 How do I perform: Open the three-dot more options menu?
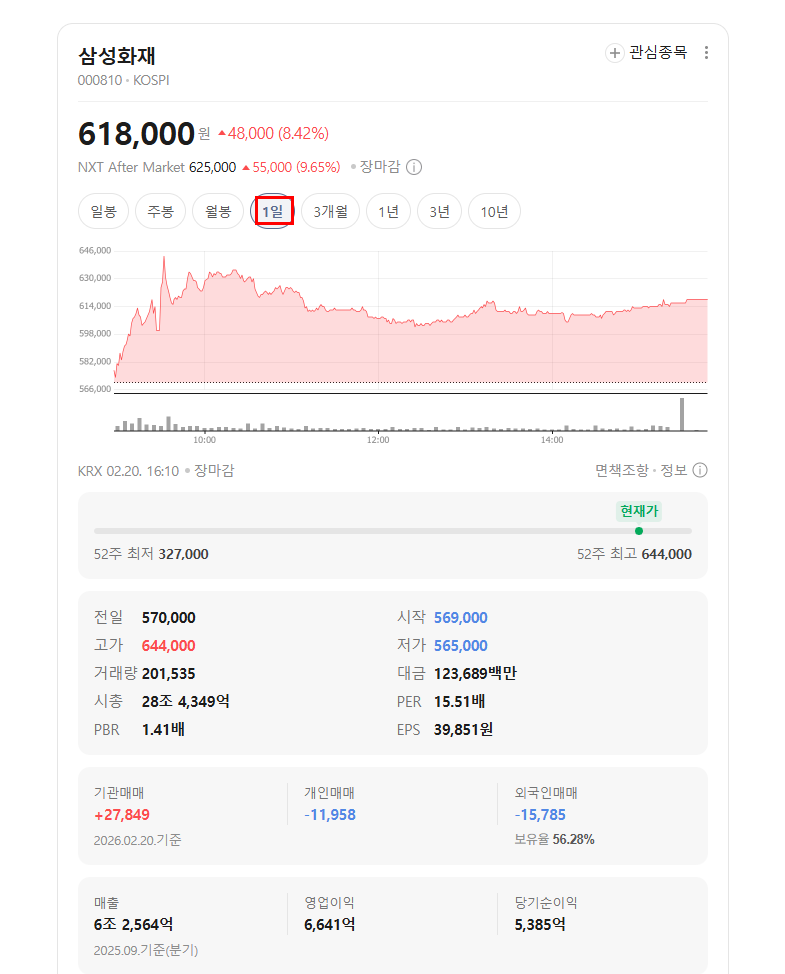(706, 53)
